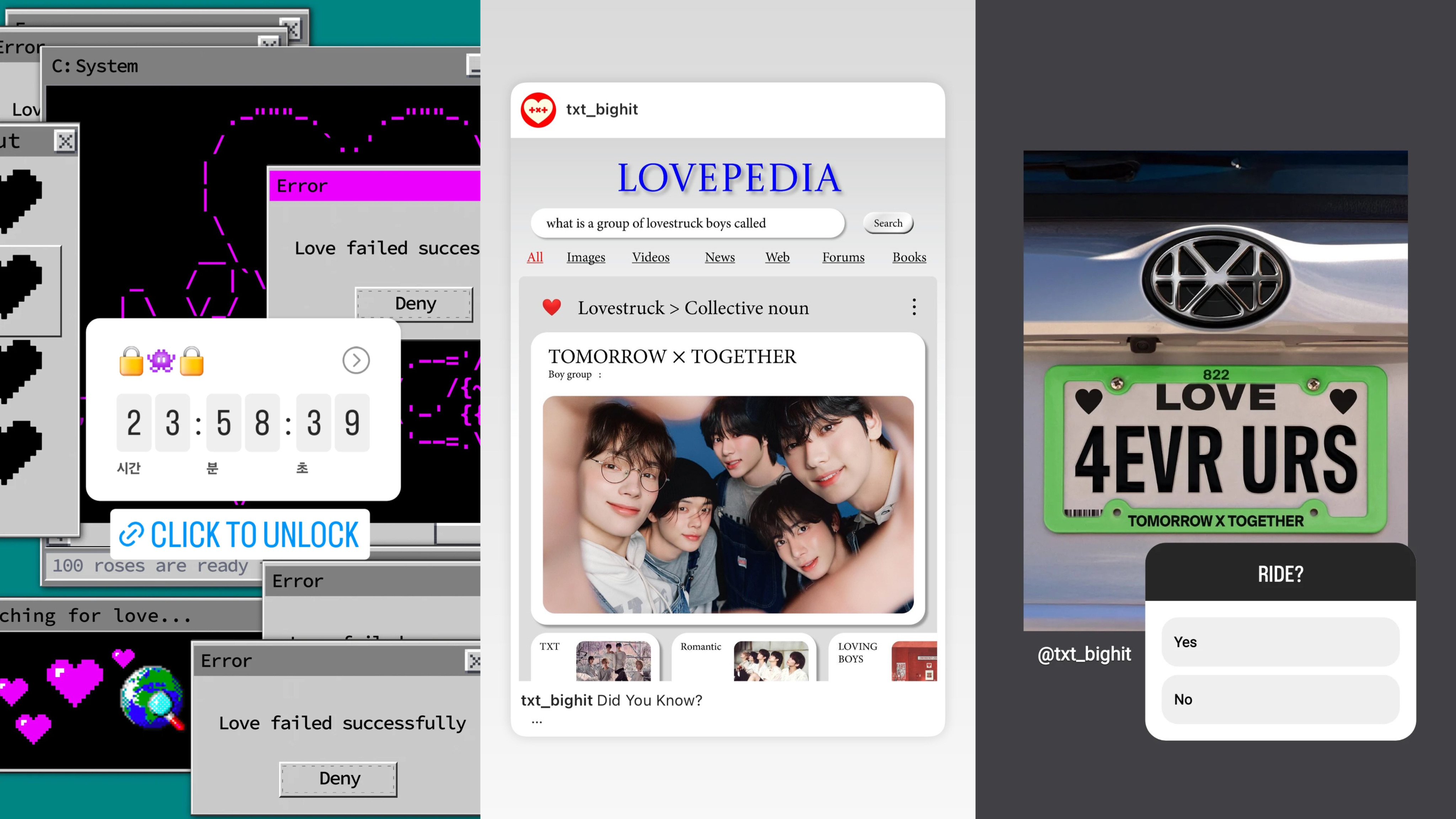The image size is (1456, 819).
Task: Open the TOMORROW X TOGETHER group photo
Action: point(728,504)
